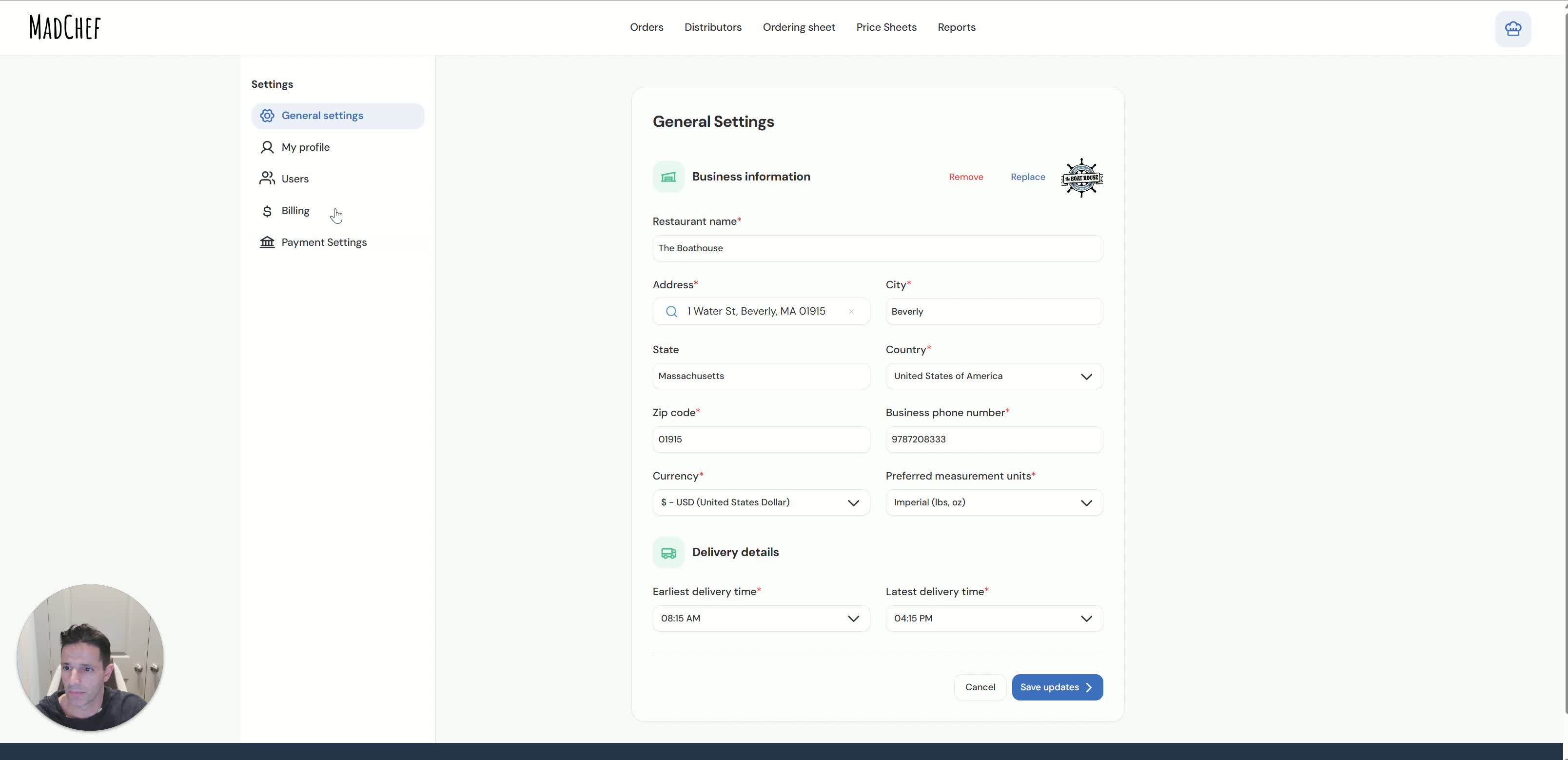Click the Users group icon
Image resolution: width=1568 pixels, height=760 pixels.
[267, 179]
